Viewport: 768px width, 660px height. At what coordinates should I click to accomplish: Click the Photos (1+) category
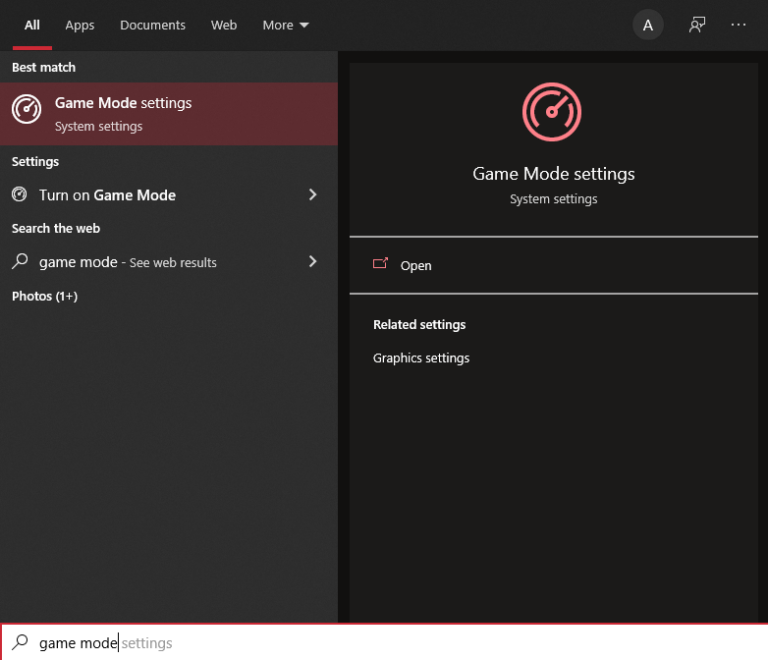click(45, 296)
